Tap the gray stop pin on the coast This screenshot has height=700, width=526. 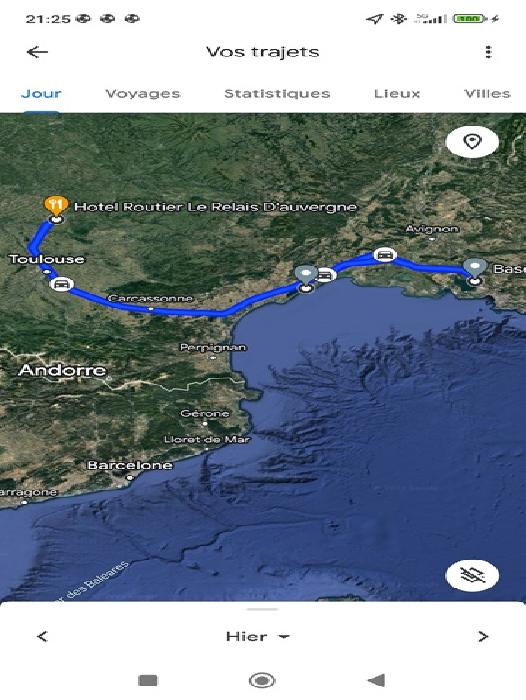[x=306, y=275]
